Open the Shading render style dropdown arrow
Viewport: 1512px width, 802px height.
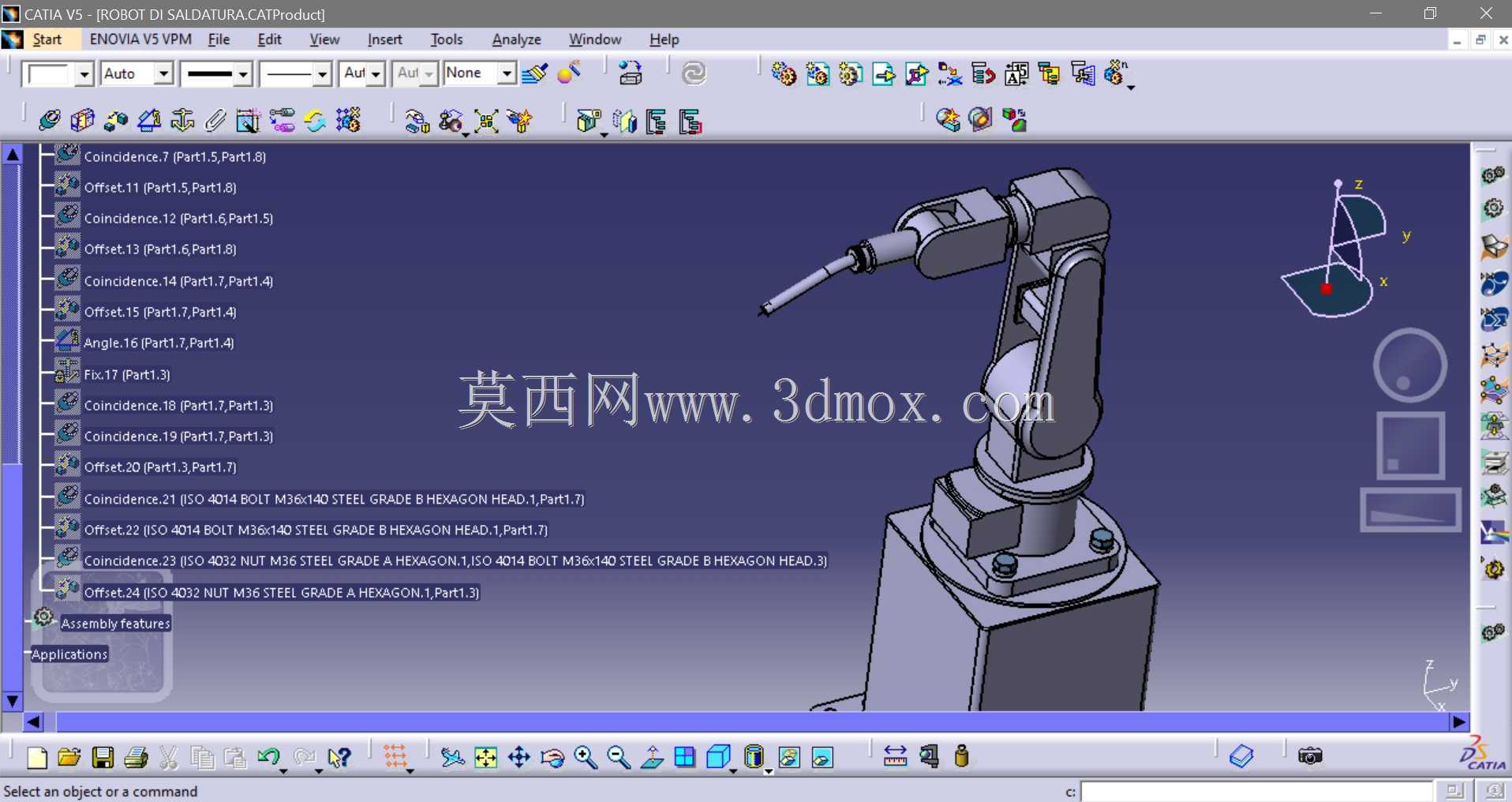pyautogui.click(x=769, y=770)
